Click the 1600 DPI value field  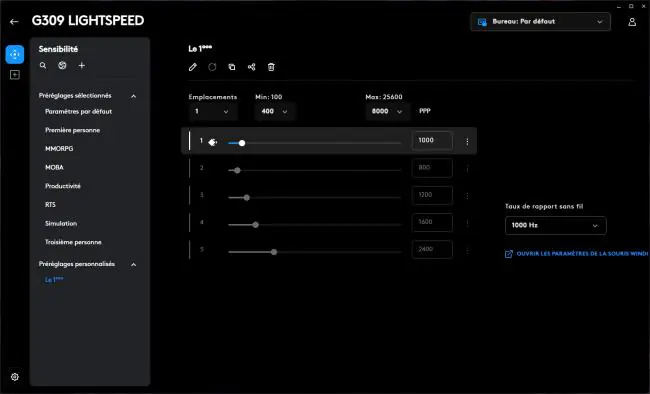pos(432,222)
